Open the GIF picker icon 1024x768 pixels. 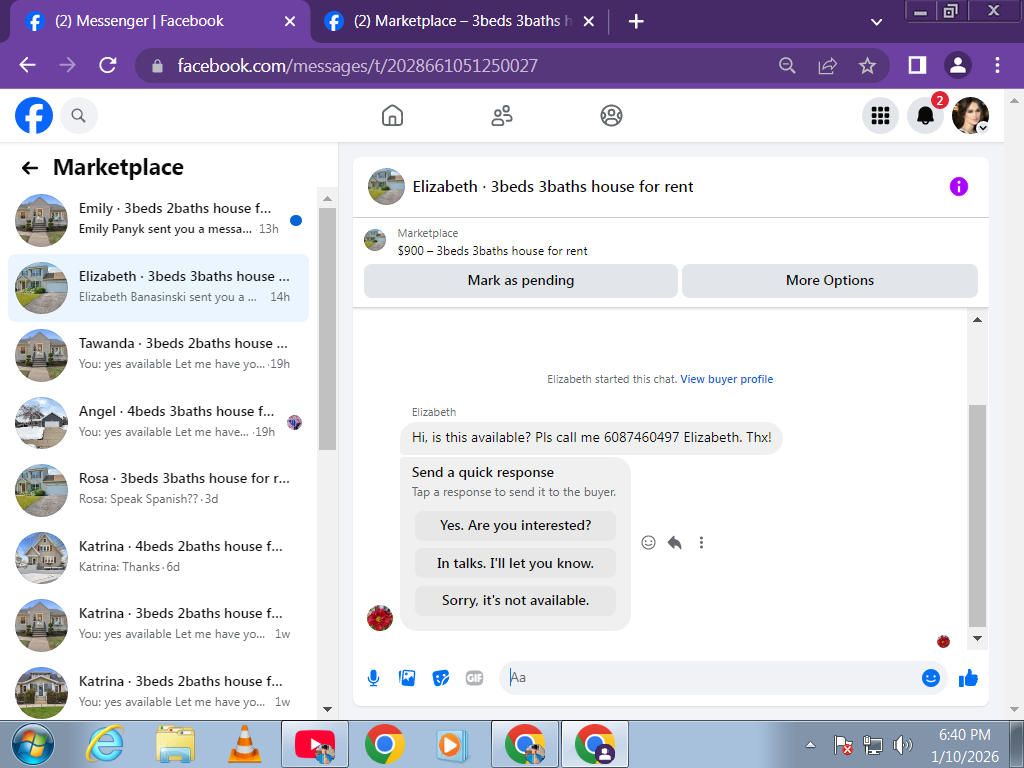tap(475, 678)
